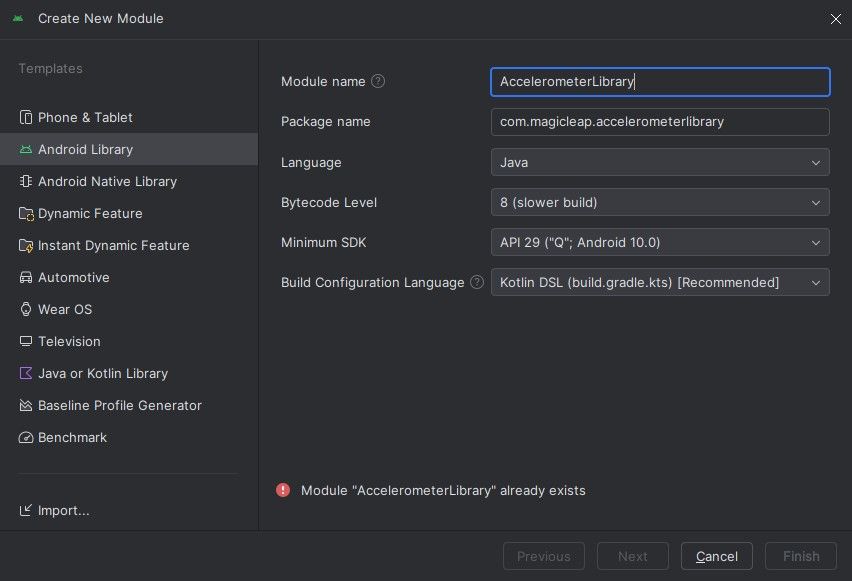Open the Language dropdown
Viewport: 852px width, 581px height.
click(660, 163)
